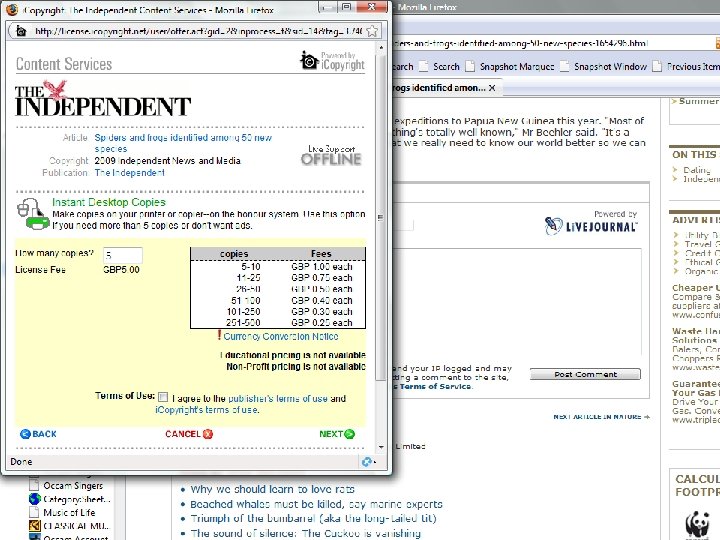Close the frogs identified tab in main window
This screenshot has width=720, height=540.
492,88
